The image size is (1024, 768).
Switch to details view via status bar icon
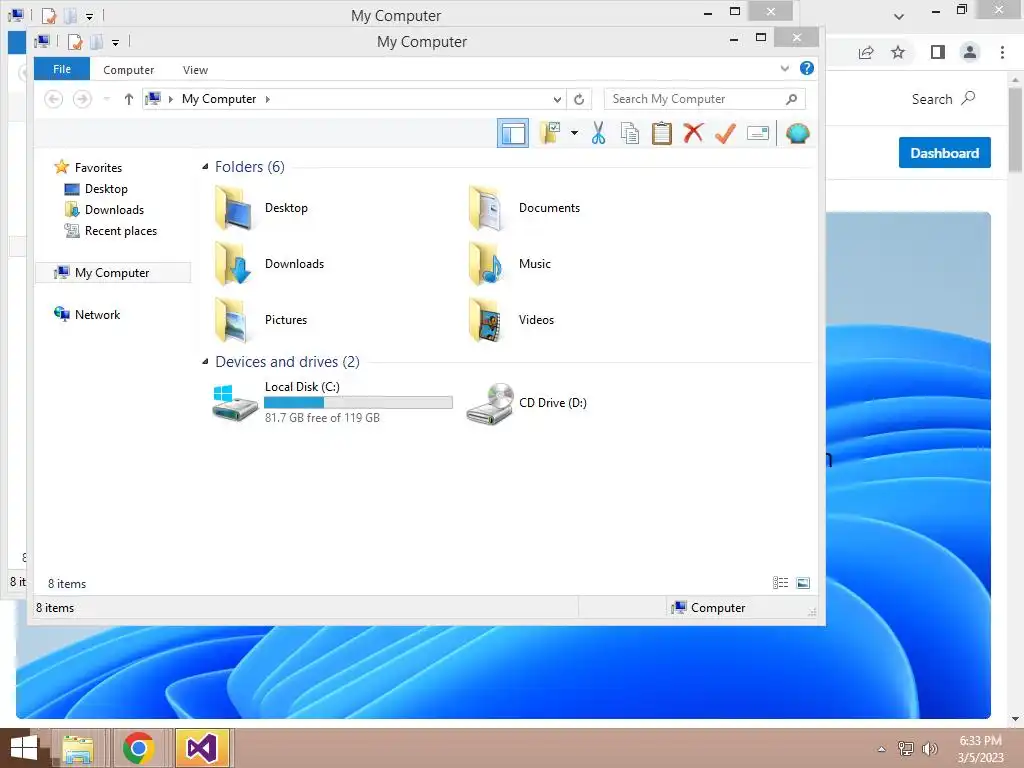(780, 583)
